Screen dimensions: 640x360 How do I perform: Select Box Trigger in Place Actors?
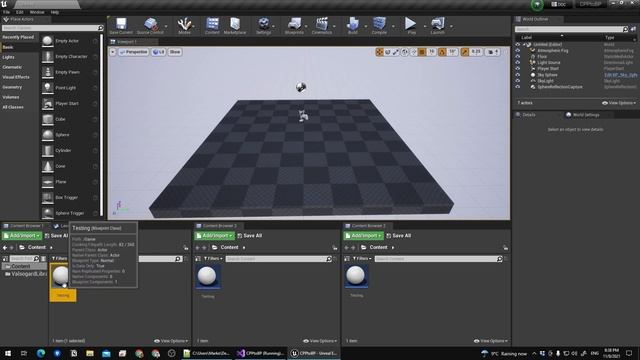click(70, 198)
